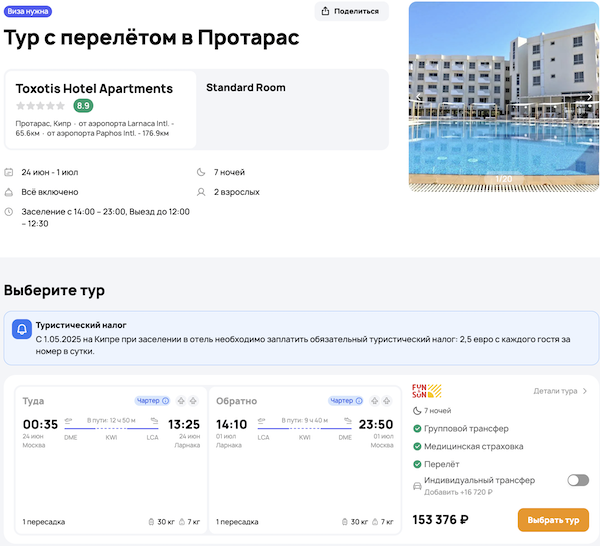600x546 pixels.
Task: Click Чартер info icon in Обратно flight card
Action: click(x=360, y=401)
